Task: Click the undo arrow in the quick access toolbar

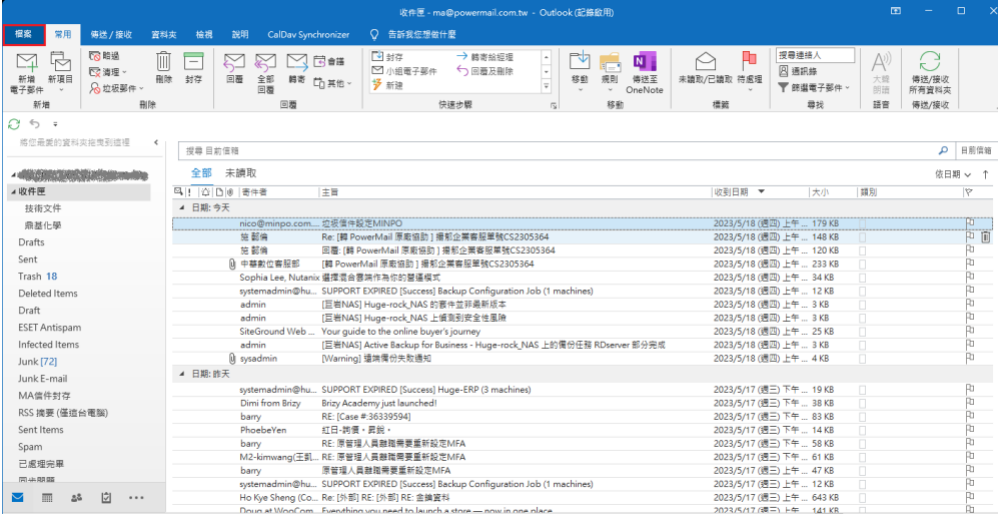Action: (x=34, y=124)
